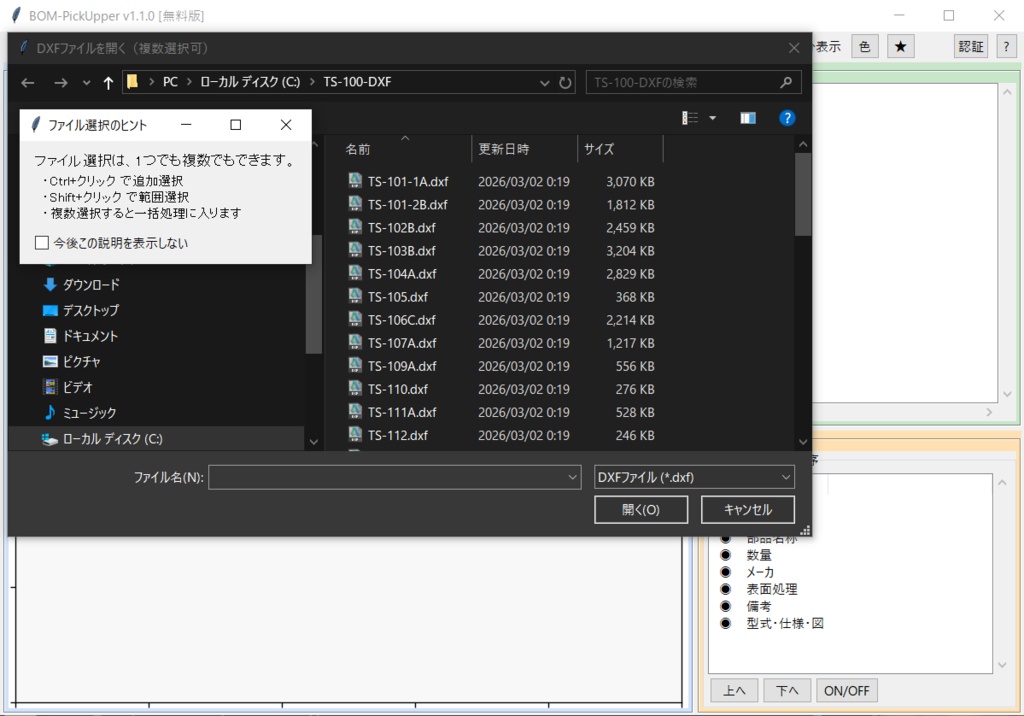
Task: Click the キャンセル cancel button
Action: coord(748,510)
